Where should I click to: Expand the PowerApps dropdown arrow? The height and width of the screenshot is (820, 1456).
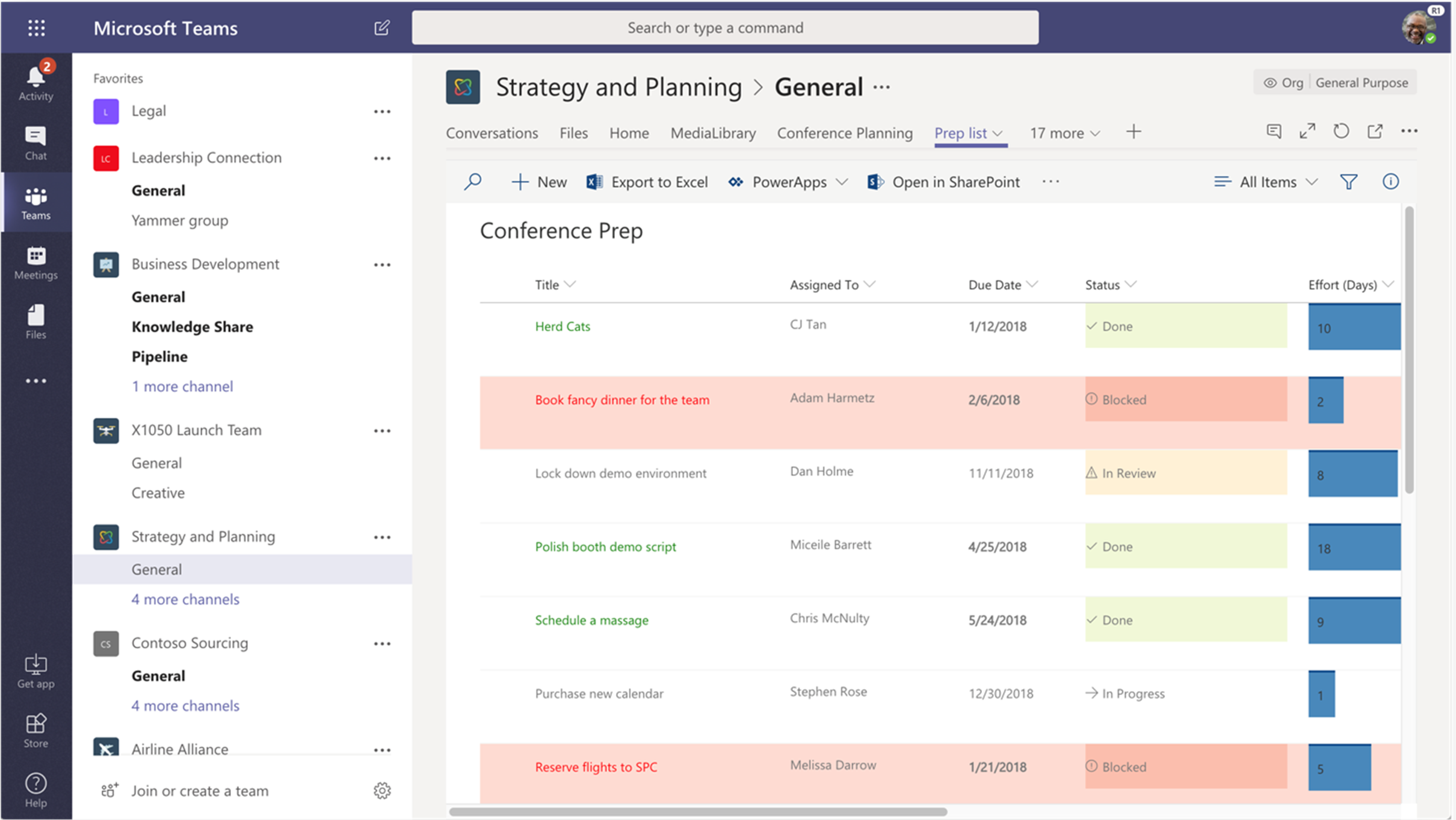[x=843, y=181]
